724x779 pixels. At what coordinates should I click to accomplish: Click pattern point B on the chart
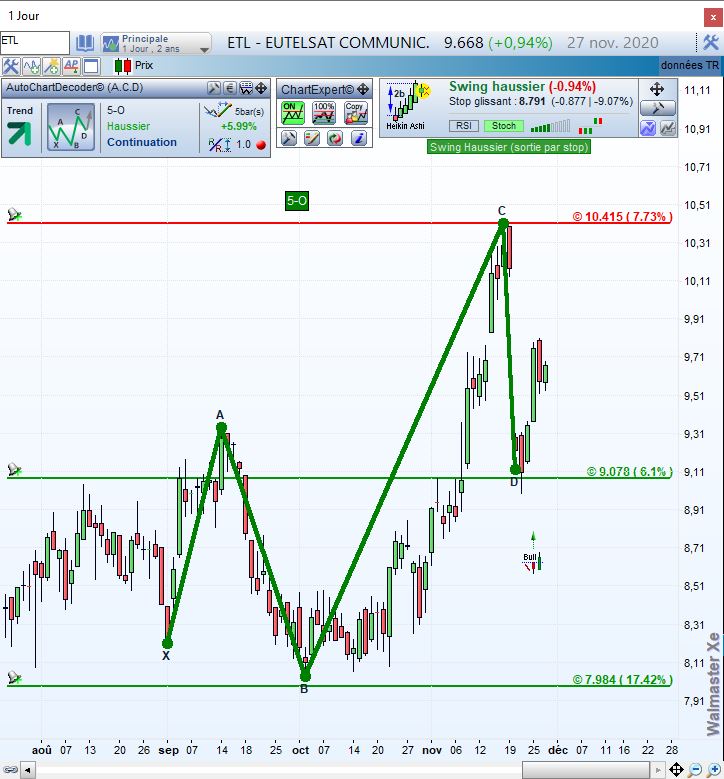305,676
